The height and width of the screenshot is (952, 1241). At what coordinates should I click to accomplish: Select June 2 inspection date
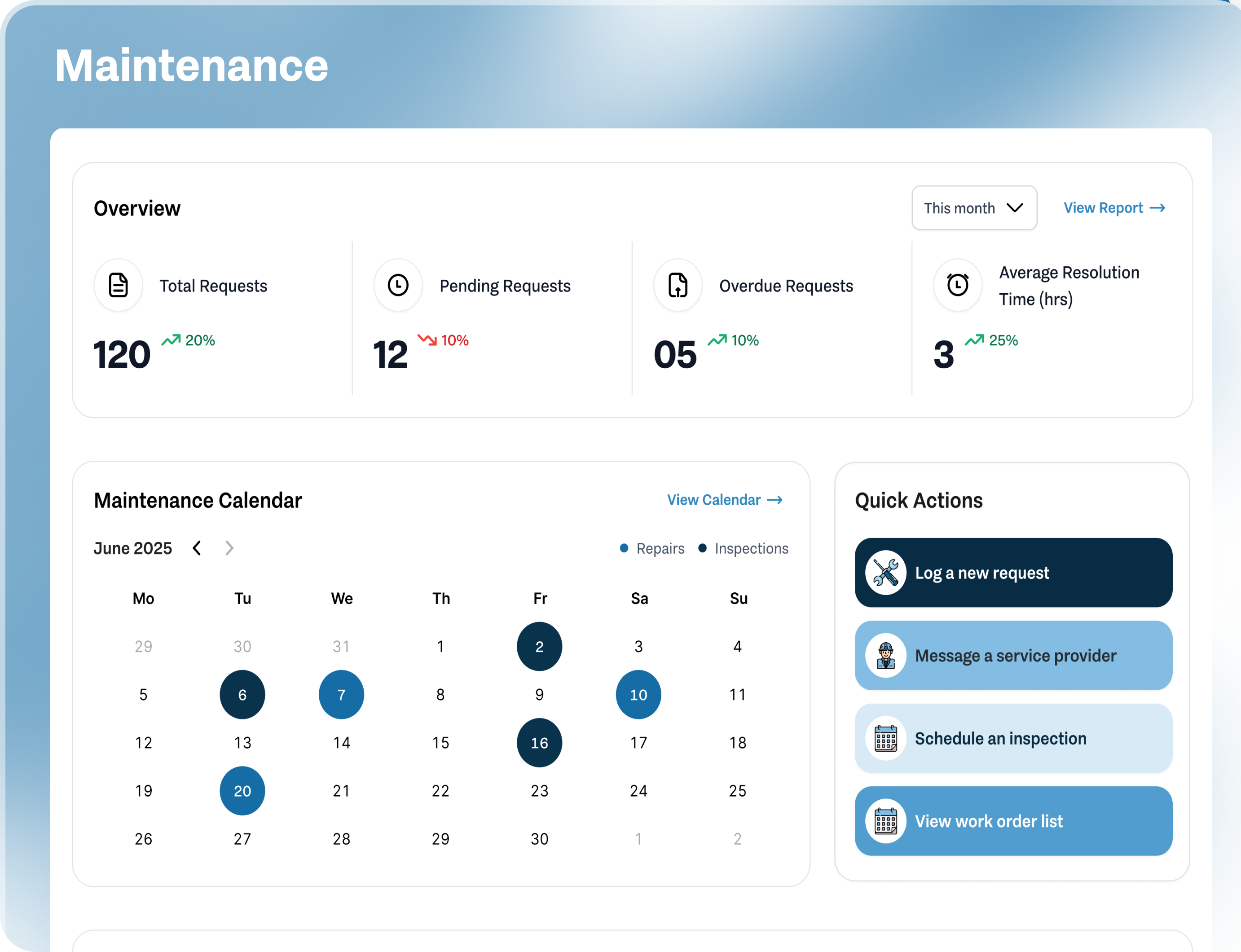pyautogui.click(x=540, y=647)
